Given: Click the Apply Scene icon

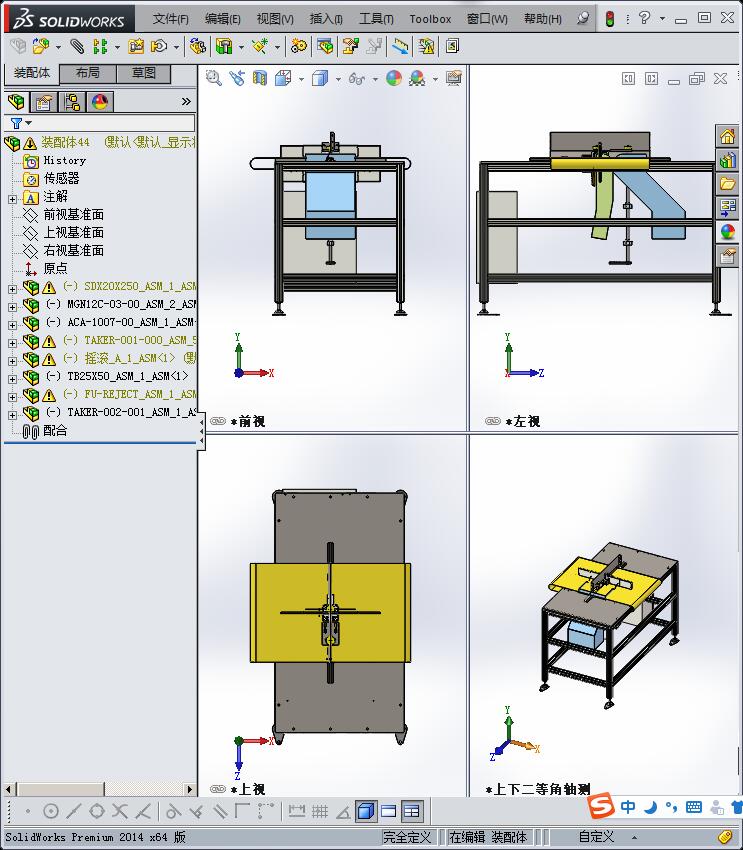Looking at the screenshot, I should pyautogui.click(x=417, y=79).
